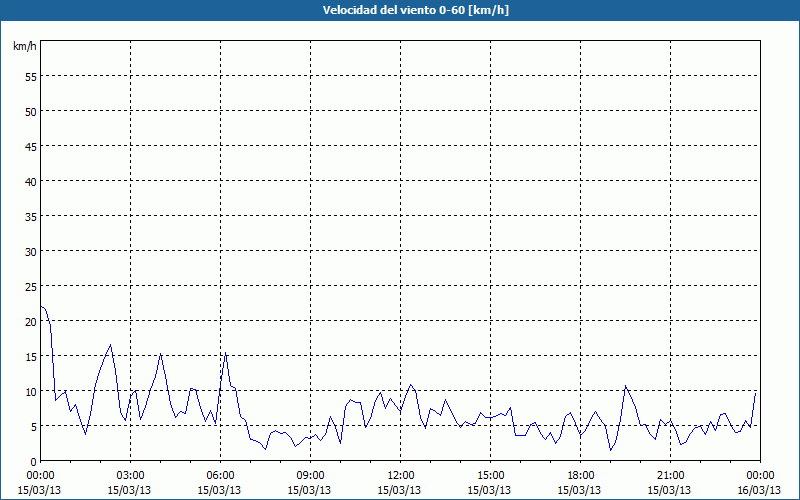Click the wind peak just after 06:00
The image size is (800, 500).
pos(226,353)
